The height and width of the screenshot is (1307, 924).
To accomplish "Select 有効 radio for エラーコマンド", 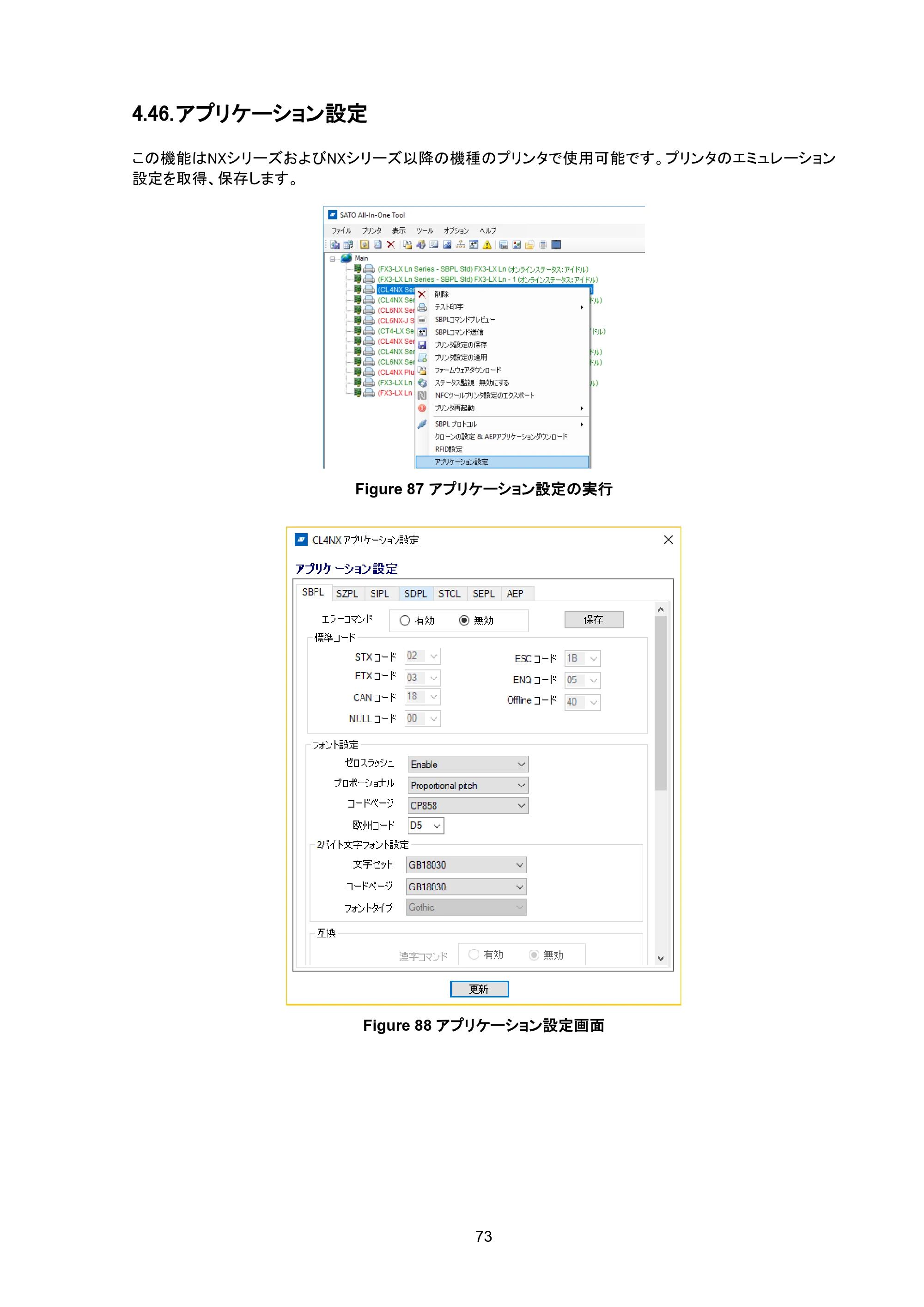I will coord(405,620).
